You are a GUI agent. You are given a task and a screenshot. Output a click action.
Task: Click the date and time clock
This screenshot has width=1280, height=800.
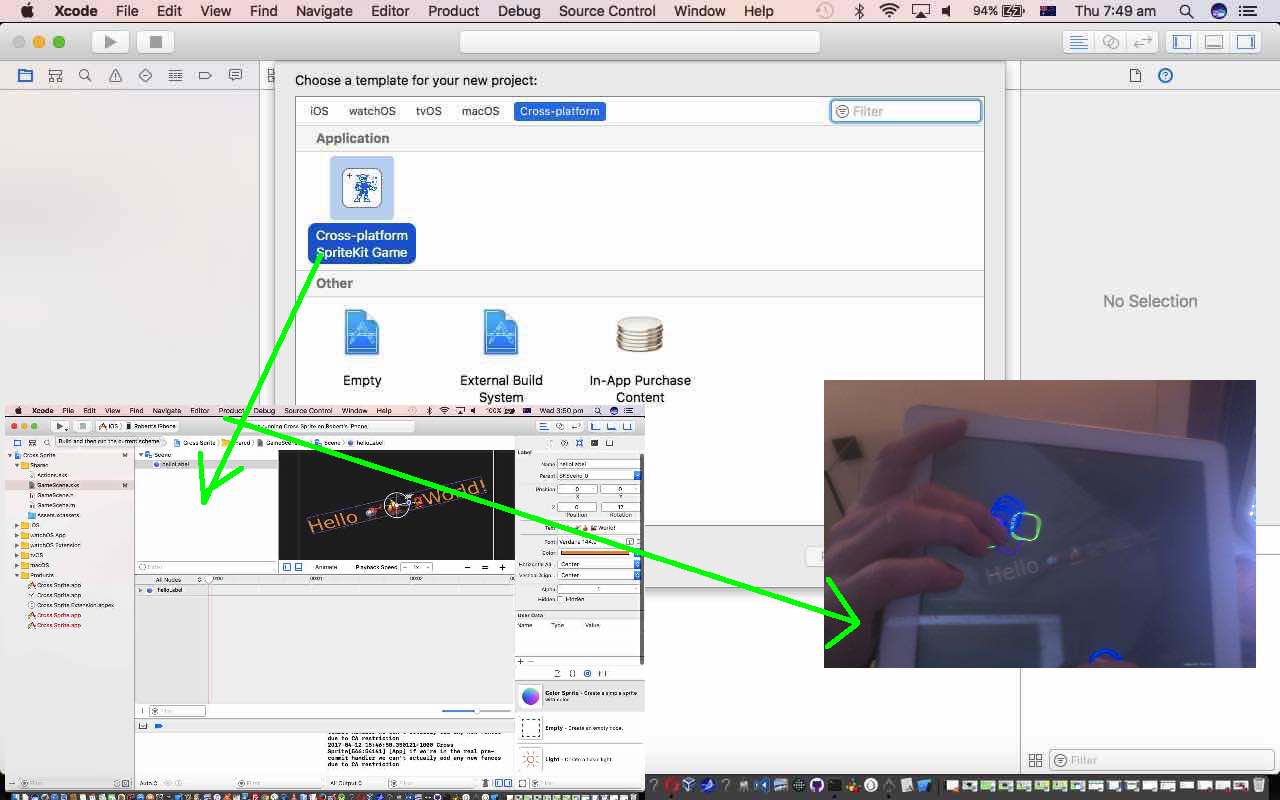tap(1115, 11)
